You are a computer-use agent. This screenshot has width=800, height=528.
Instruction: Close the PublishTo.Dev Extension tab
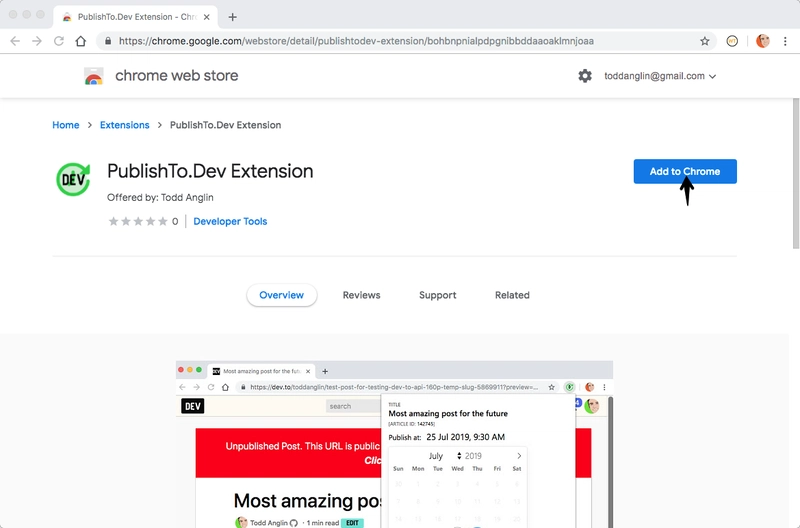207,17
